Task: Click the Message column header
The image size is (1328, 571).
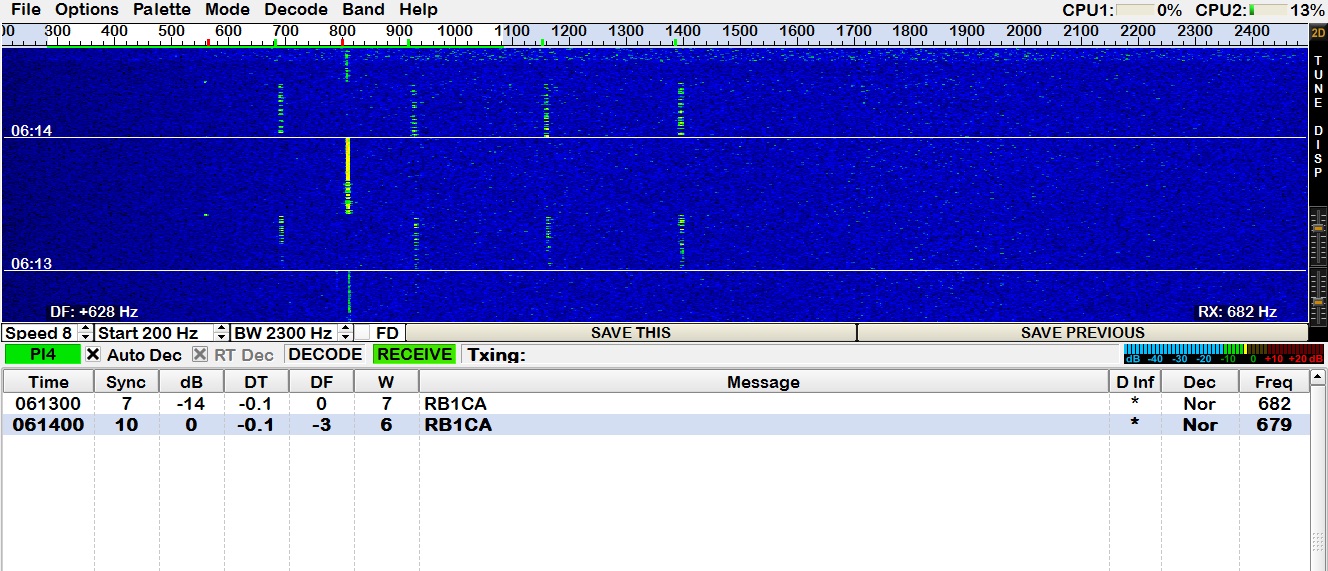Action: coord(763,382)
